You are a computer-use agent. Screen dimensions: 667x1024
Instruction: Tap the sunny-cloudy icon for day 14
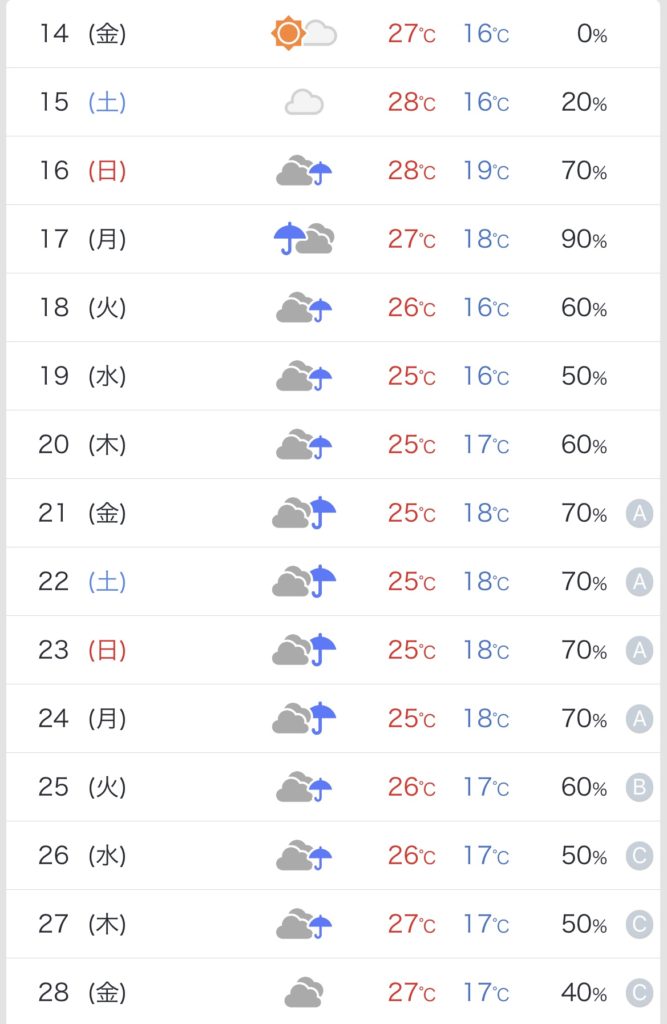pyautogui.click(x=304, y=33)
